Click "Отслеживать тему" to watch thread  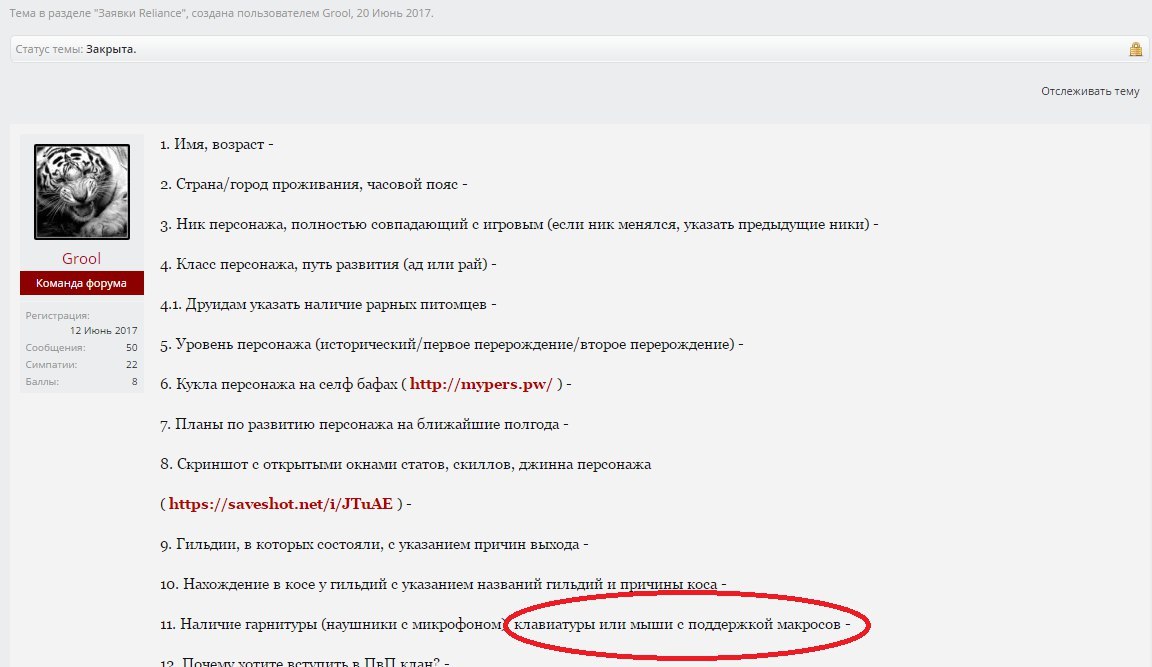click(1089, 91)
